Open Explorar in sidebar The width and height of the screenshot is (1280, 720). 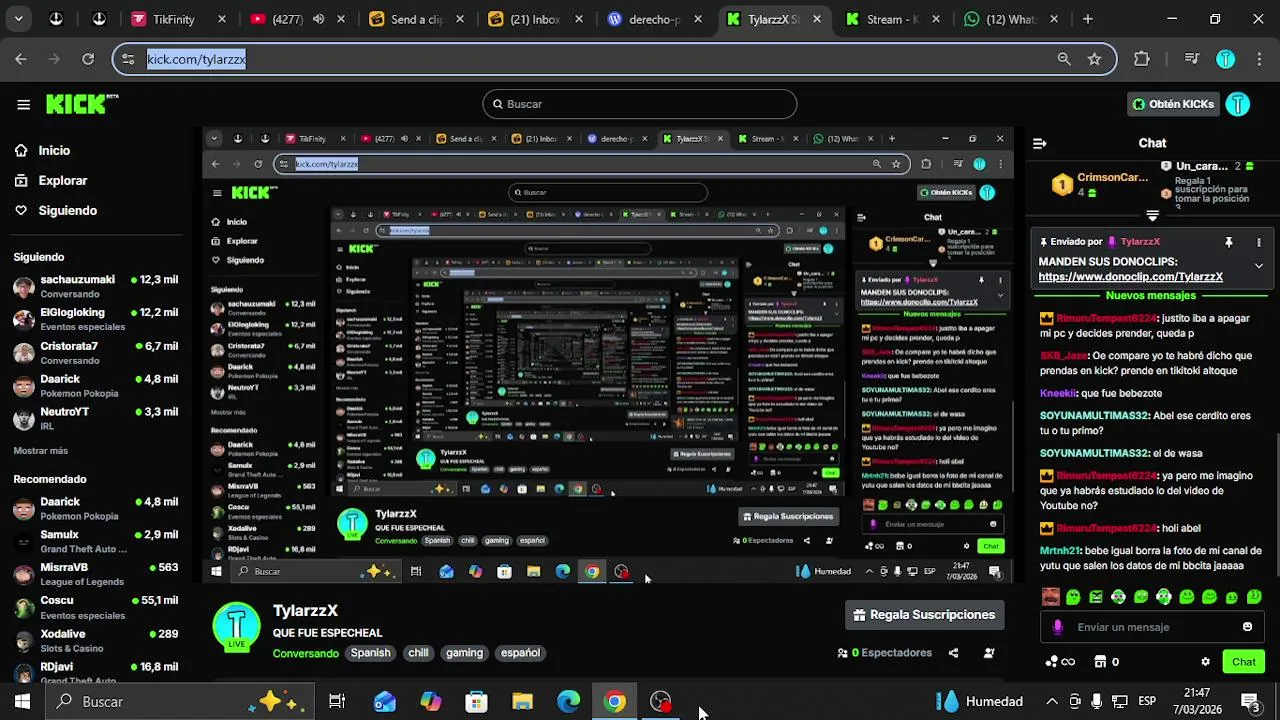[51, 180]
